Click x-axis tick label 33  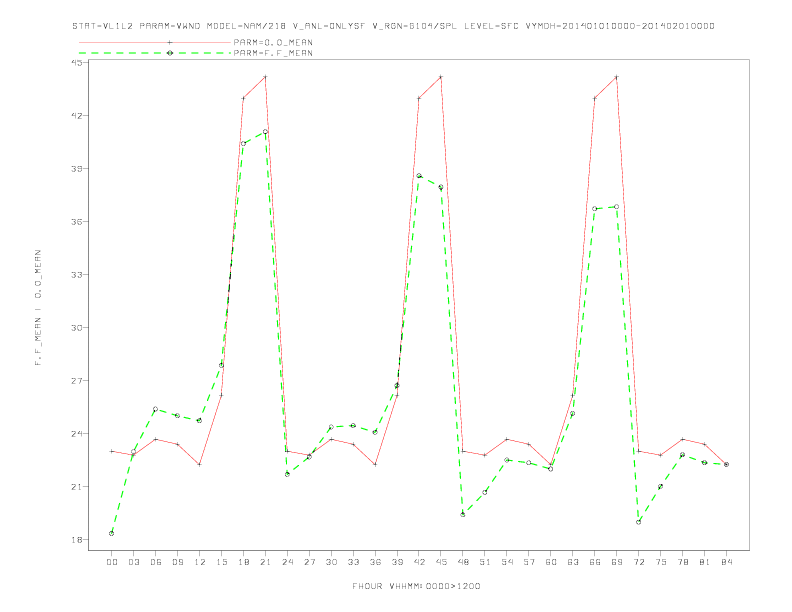click(353, 562)
